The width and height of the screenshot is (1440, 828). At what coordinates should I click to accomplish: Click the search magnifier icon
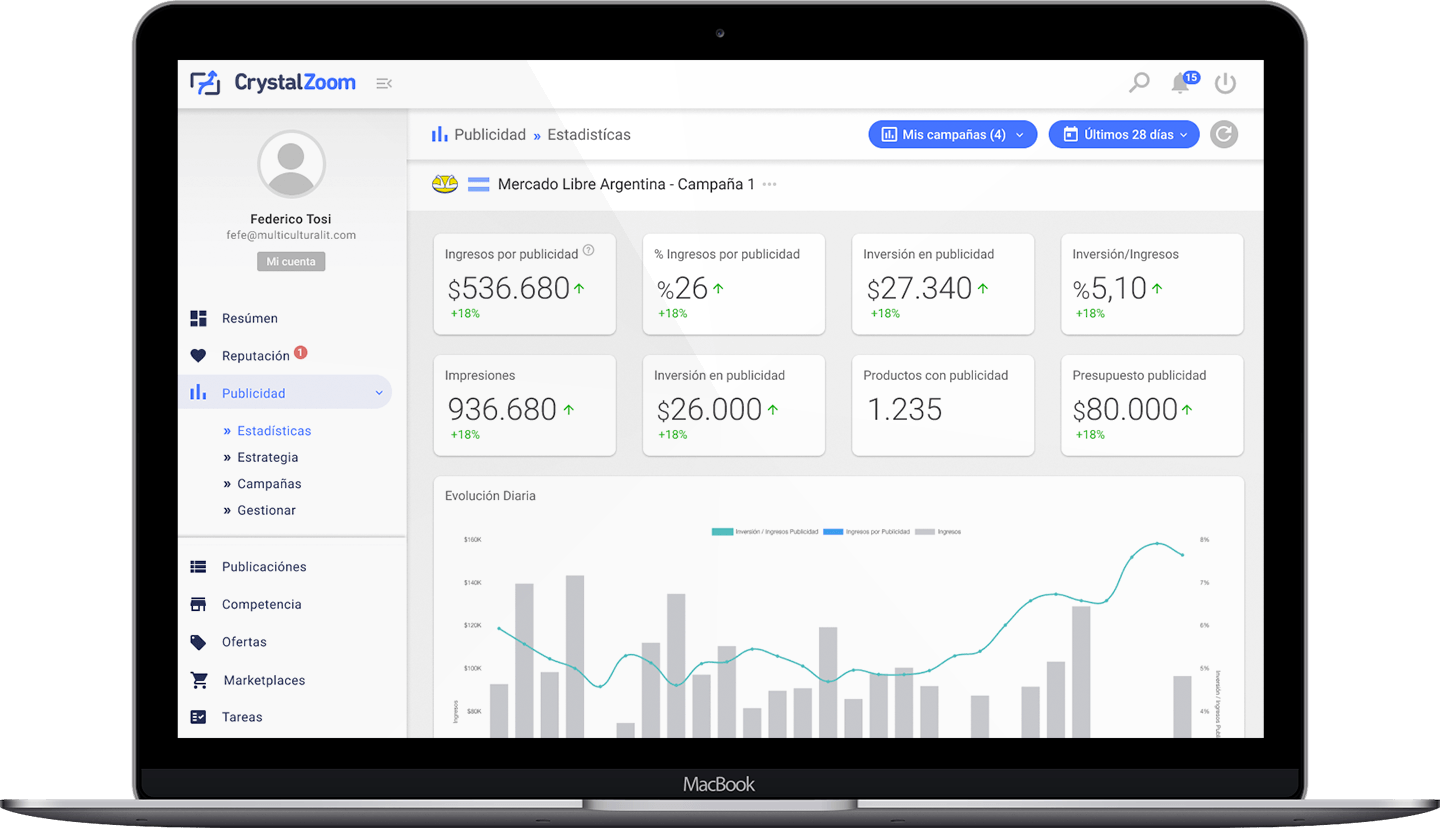coord(1139,83)
